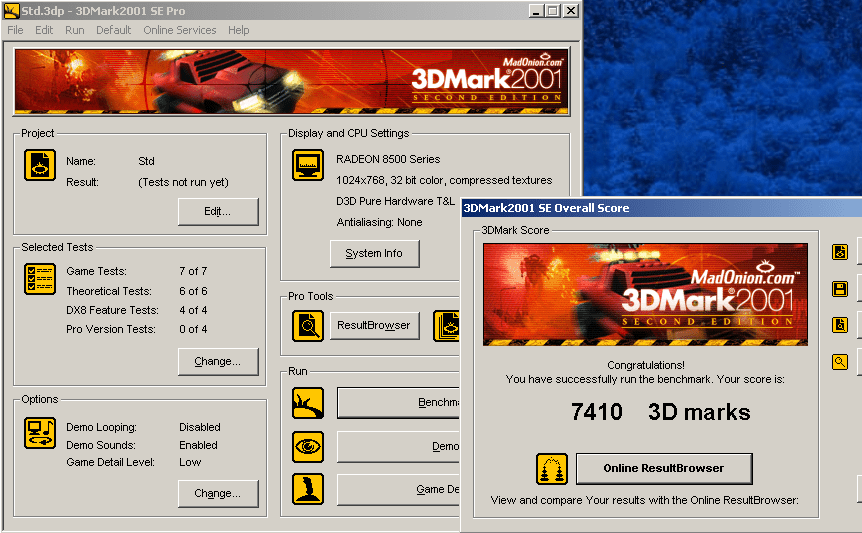Click the topmost yellow icon beside the score banner
862x533 pixels.
(x=839, y=252)
